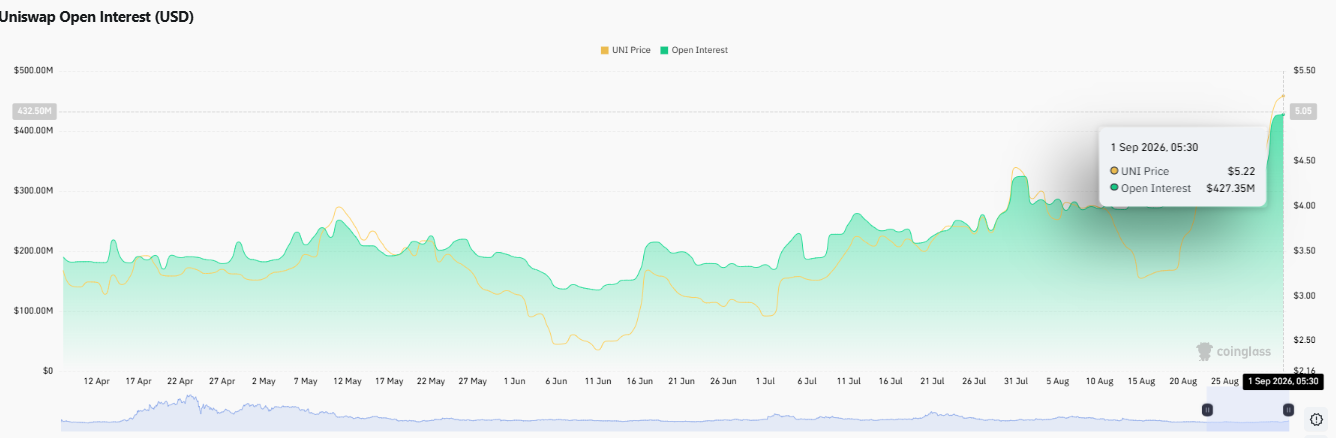Click the '17 May' date label
The width and height of the screenshot is (1336, 438).
(388, 381)
